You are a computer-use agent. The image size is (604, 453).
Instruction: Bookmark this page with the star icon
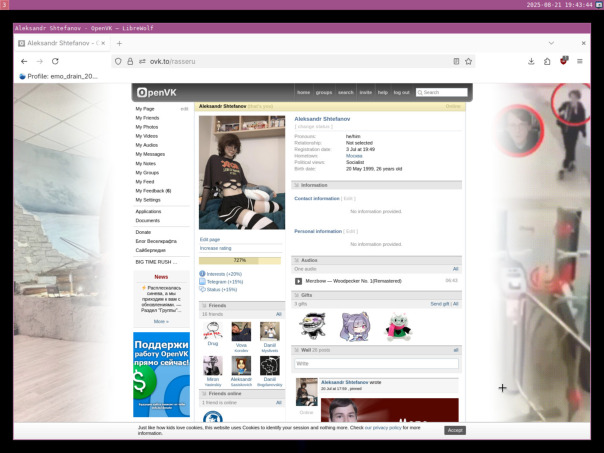click(468, 61)
